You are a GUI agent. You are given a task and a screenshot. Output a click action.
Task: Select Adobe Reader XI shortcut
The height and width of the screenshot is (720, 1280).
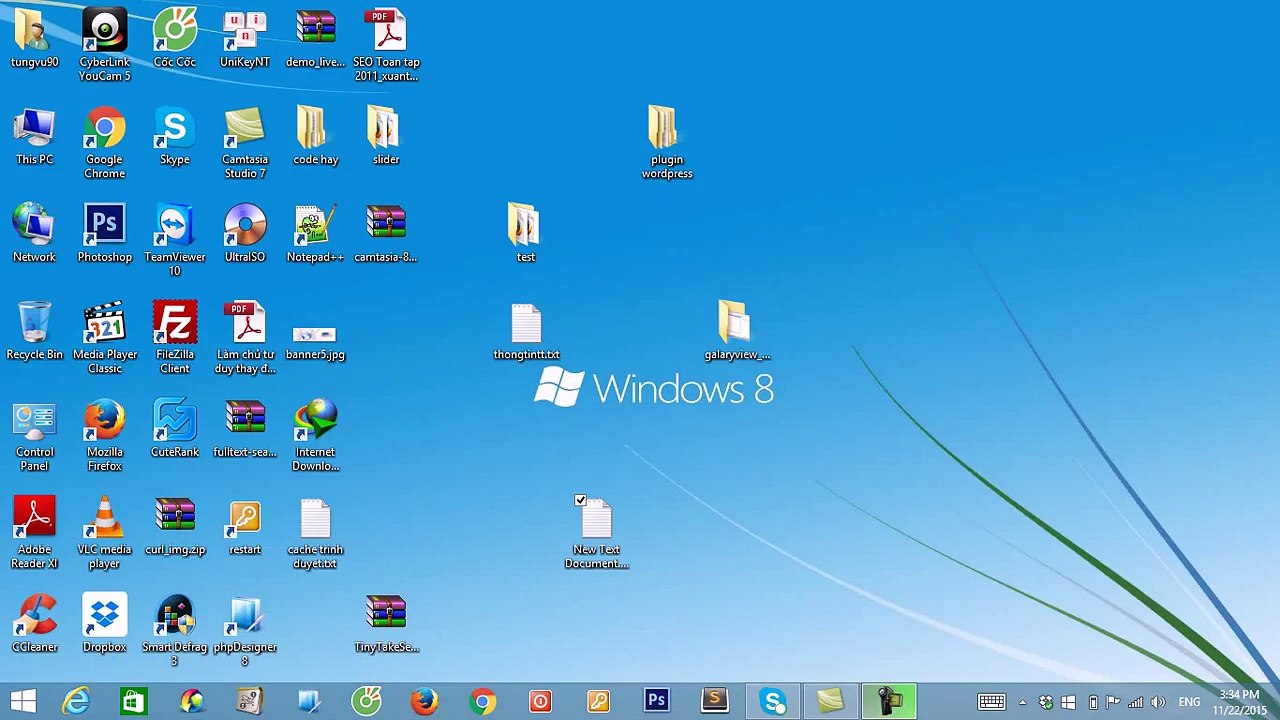34,533
